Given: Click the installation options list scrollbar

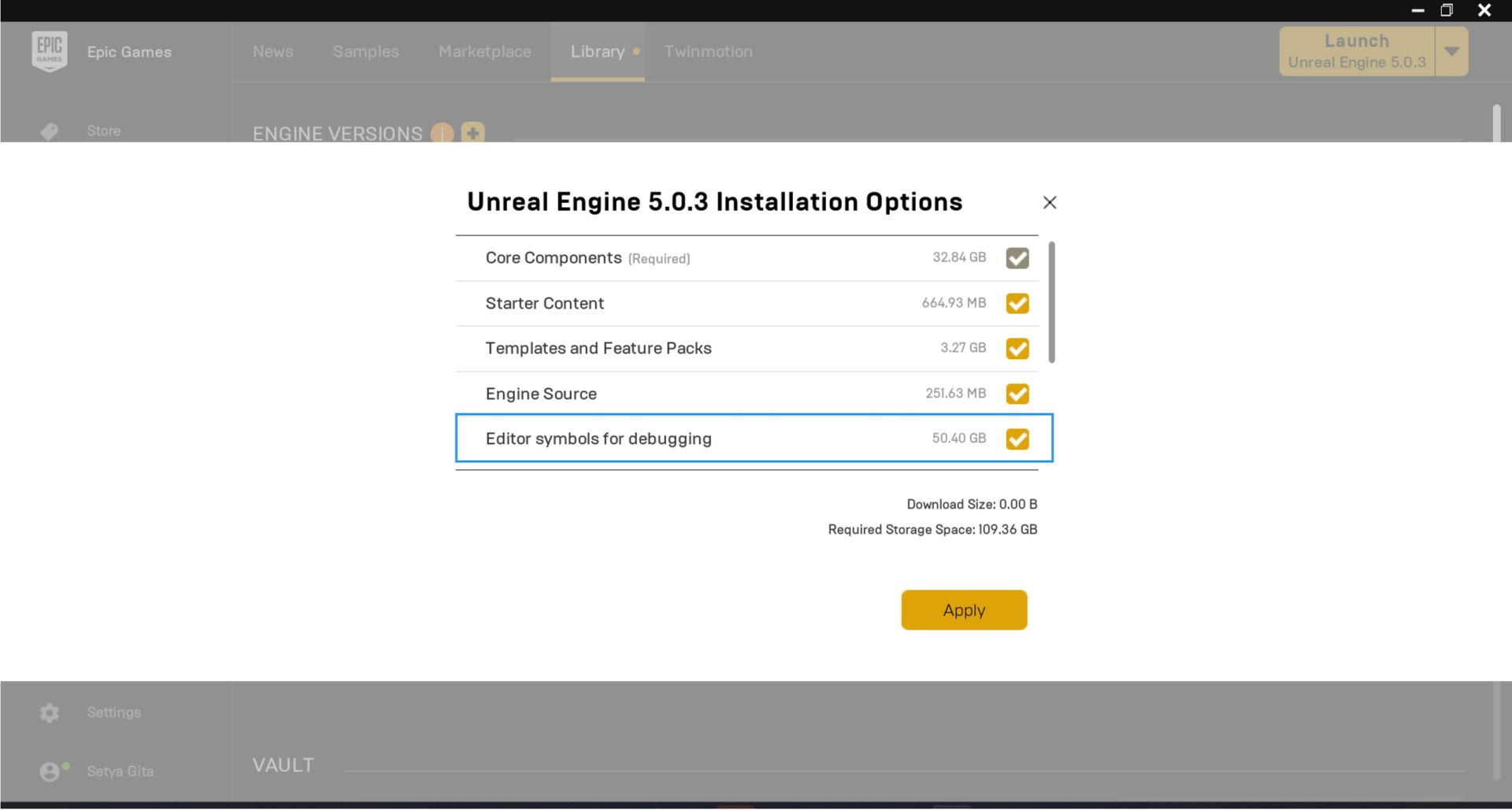Looking at the screenshot, I should point(1051,302).
